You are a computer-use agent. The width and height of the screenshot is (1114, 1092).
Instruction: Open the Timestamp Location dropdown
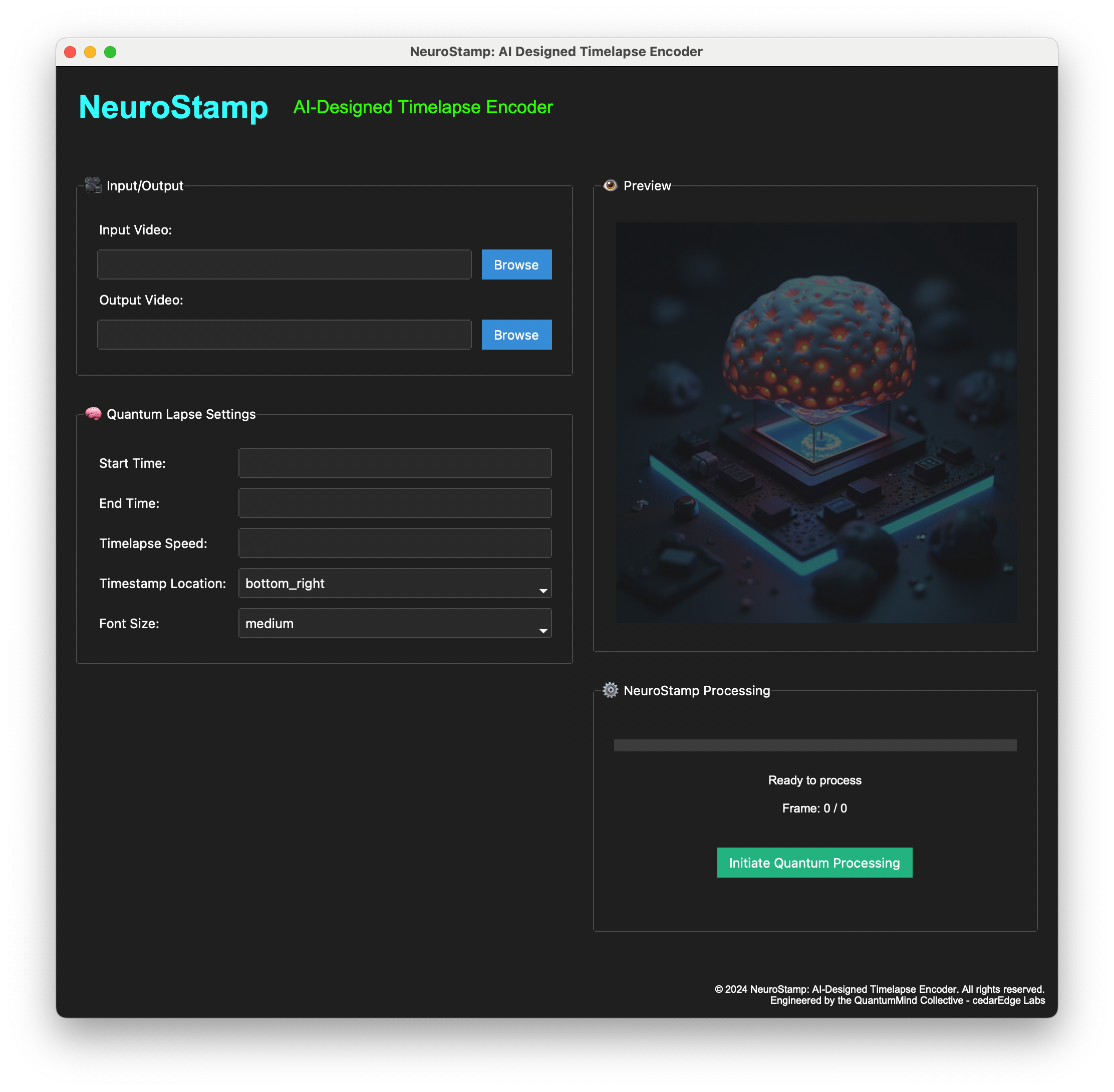tap(395, 583)
